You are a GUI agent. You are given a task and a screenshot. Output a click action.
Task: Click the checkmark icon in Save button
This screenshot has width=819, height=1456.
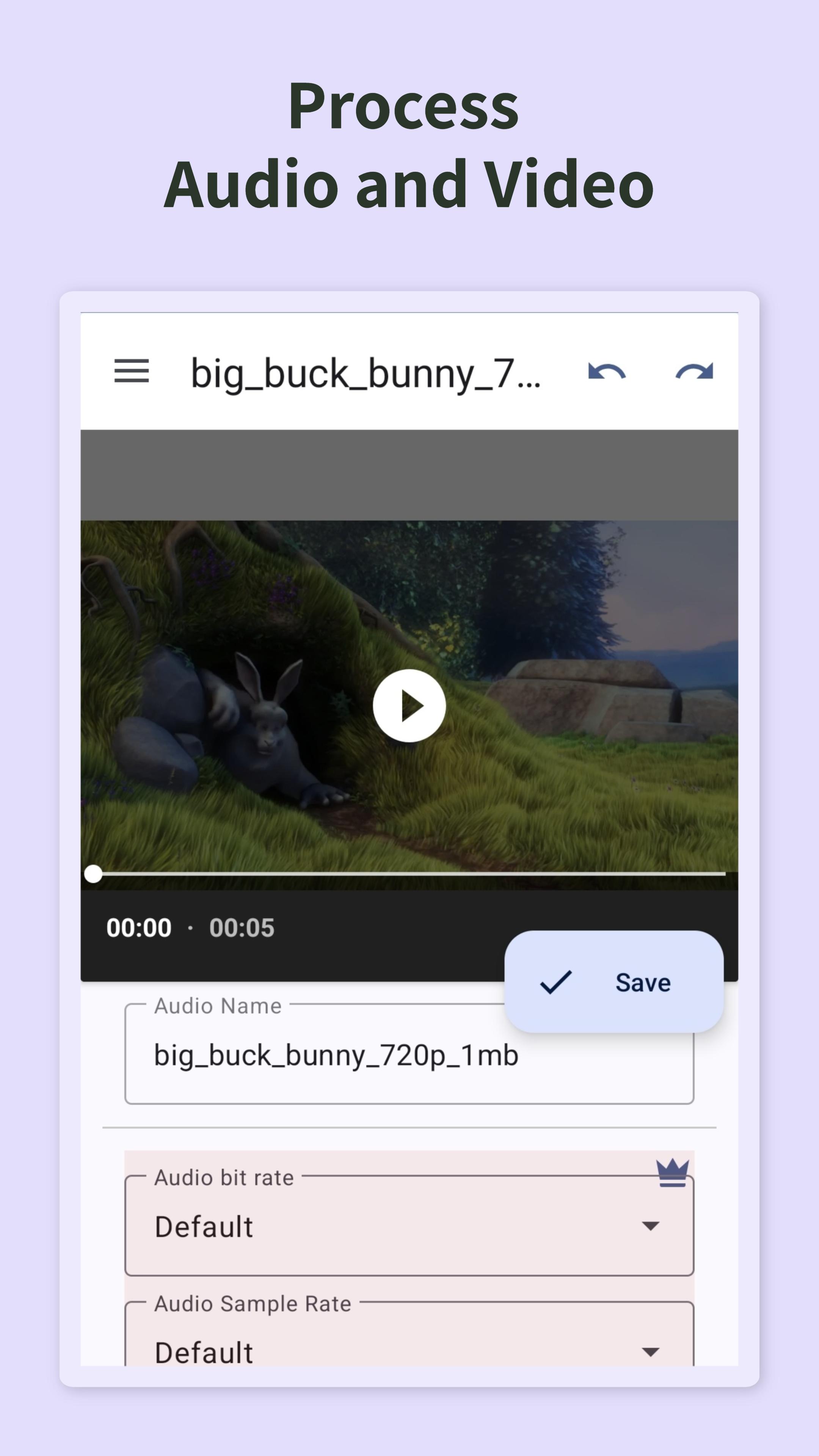pyautogui.click(x=556, y=982)
